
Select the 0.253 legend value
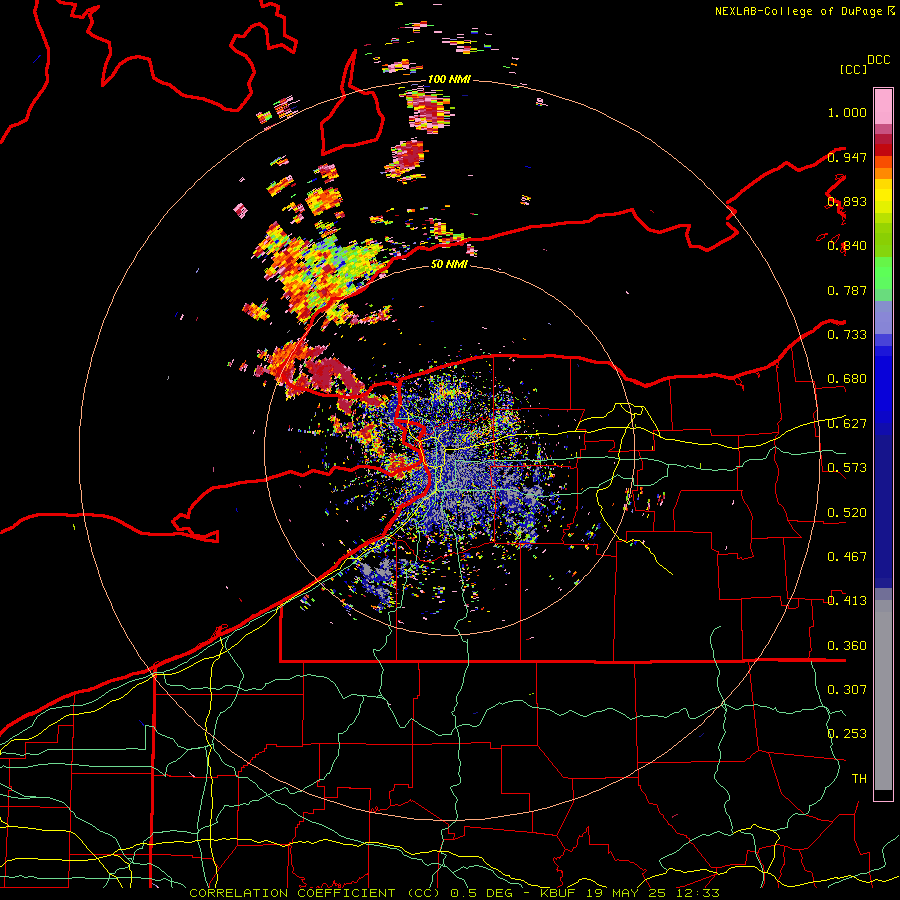[847, 734]
